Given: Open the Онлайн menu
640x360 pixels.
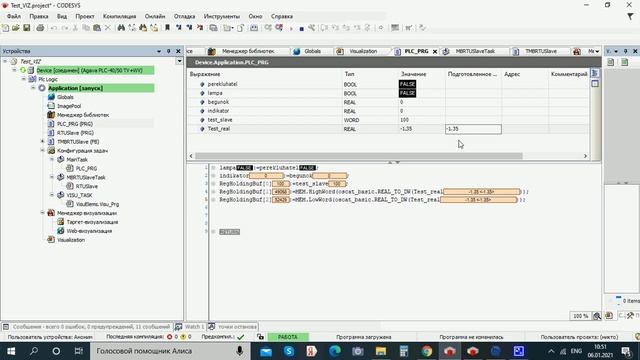Looking at the screenshot, I should [x=155, y=16].
